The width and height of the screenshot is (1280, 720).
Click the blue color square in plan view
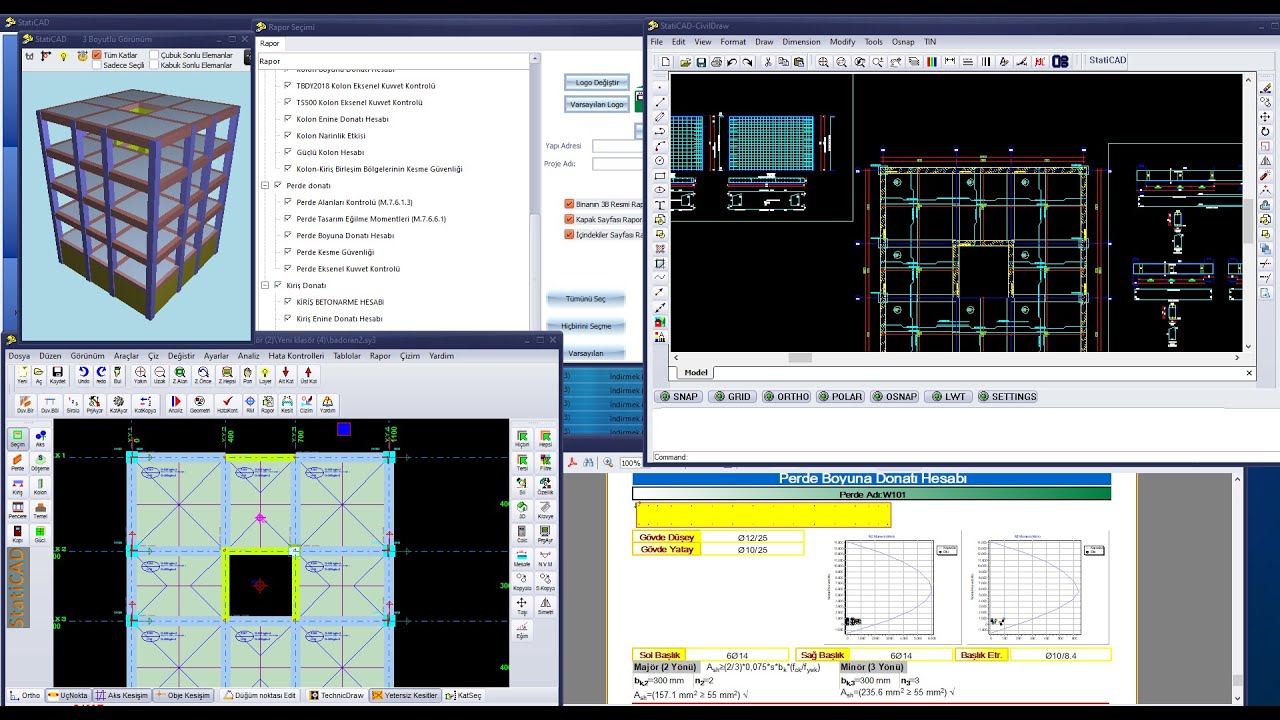pyautogui.click(x=344, y=429)
